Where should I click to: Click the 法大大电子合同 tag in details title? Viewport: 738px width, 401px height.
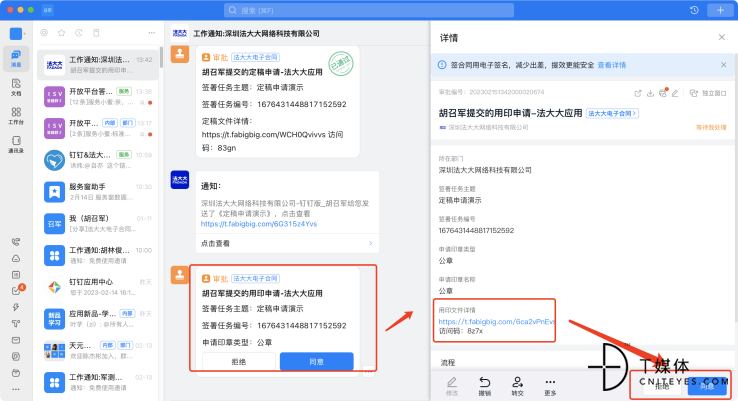click(x=612, y=113)
